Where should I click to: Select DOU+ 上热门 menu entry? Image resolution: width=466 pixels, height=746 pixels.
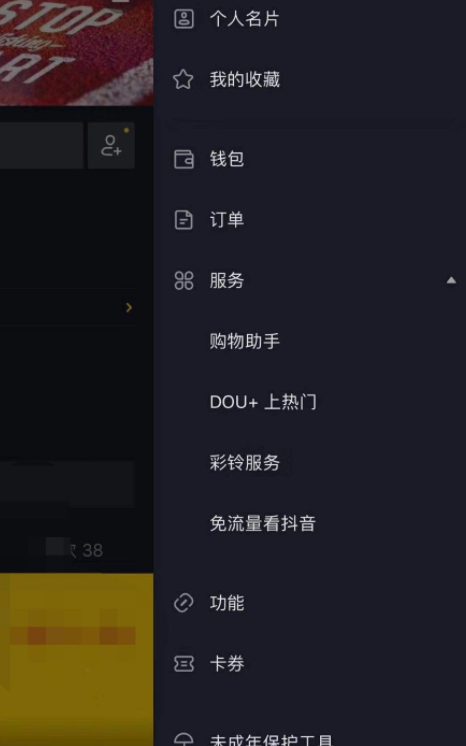click(x=263, y=402)
